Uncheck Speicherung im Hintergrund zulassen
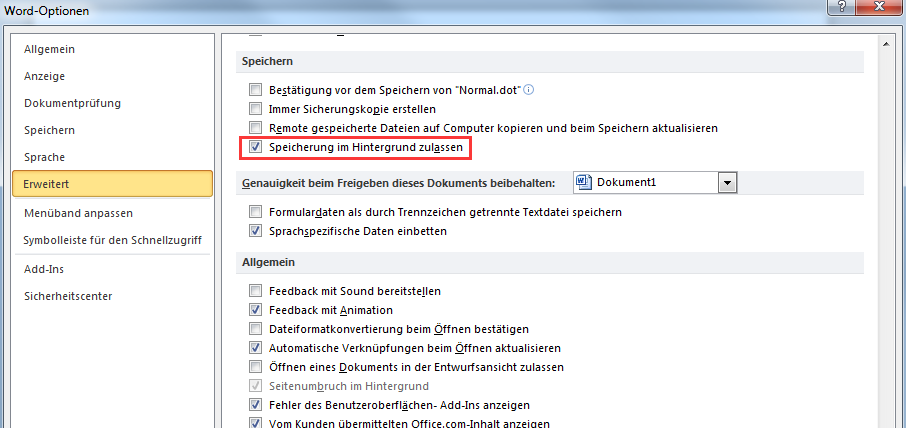 [255, 147]
